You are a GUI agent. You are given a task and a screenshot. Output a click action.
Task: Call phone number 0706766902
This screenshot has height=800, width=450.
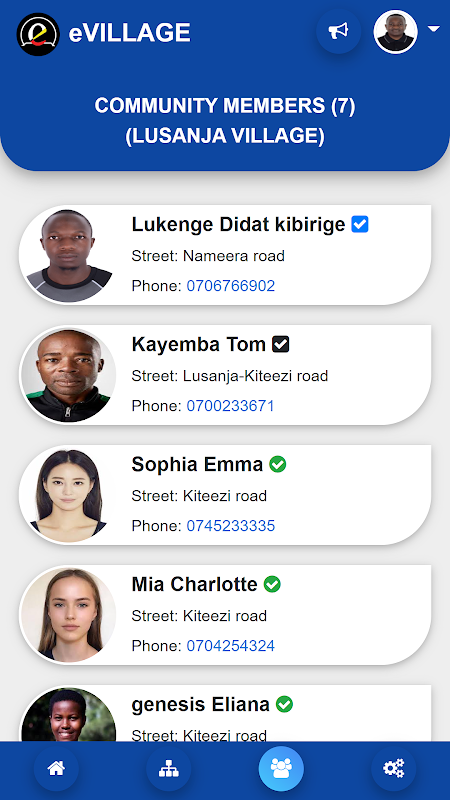pyautogui.click(x=231, y=286)
